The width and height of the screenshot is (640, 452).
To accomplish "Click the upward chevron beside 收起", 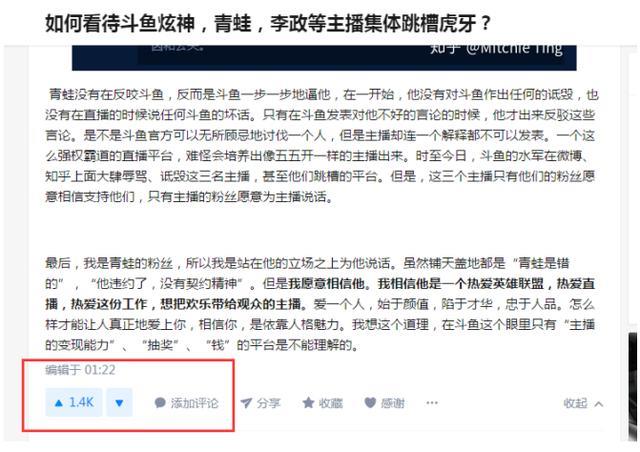I will point(599,404).
